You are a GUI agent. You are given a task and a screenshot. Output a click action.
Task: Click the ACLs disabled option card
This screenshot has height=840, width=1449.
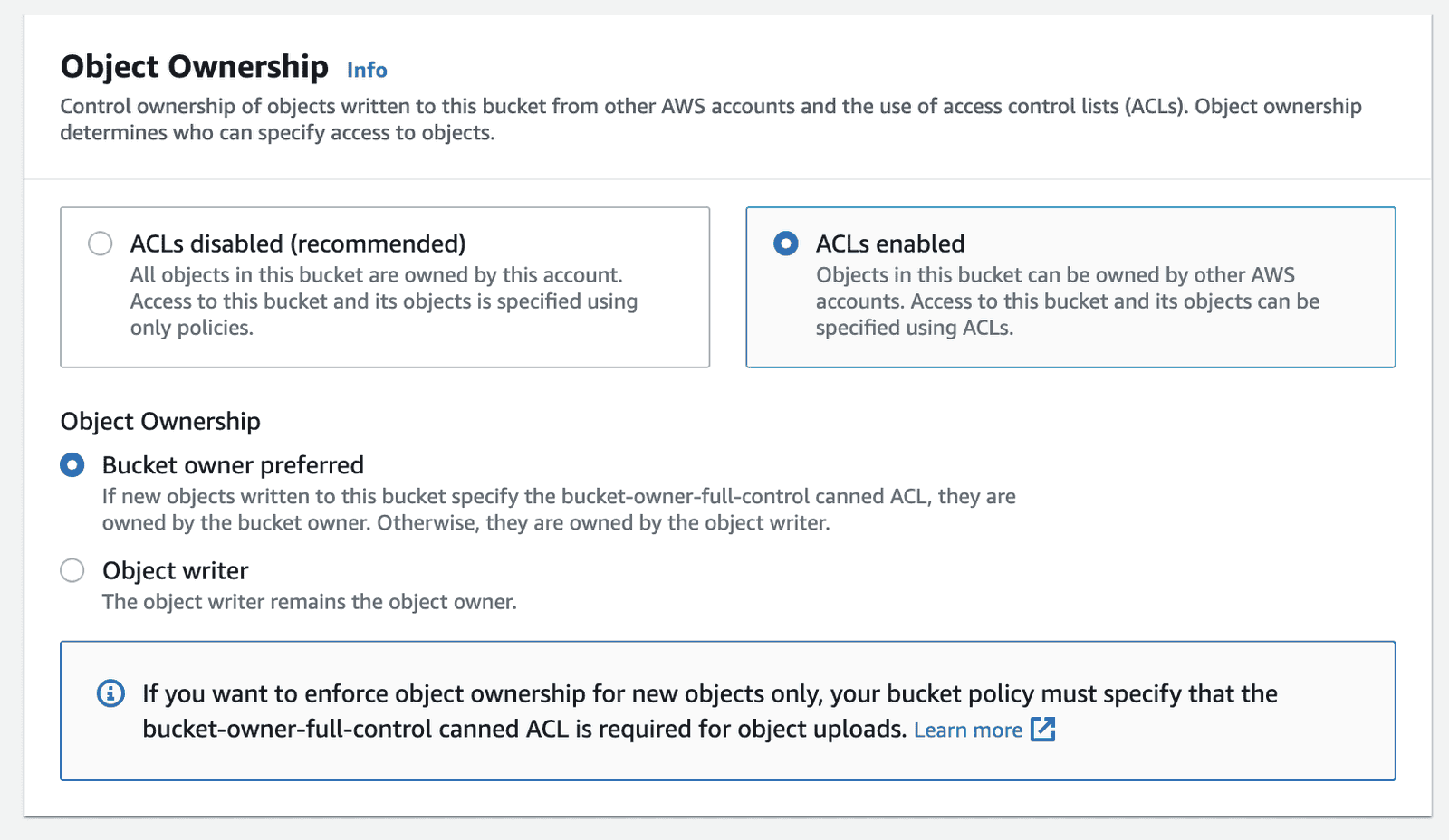[x=384, y=287]
